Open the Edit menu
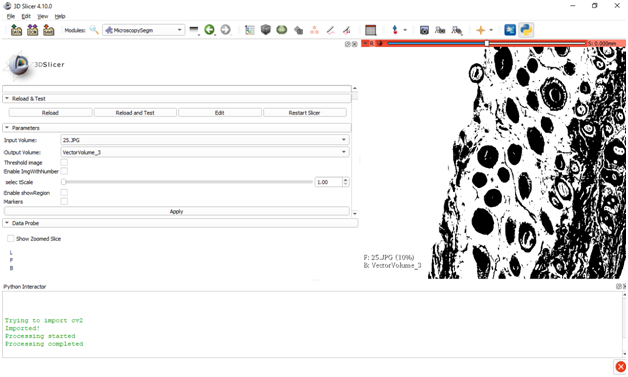Viewport: 628px width, 377px height. point(26,16)
